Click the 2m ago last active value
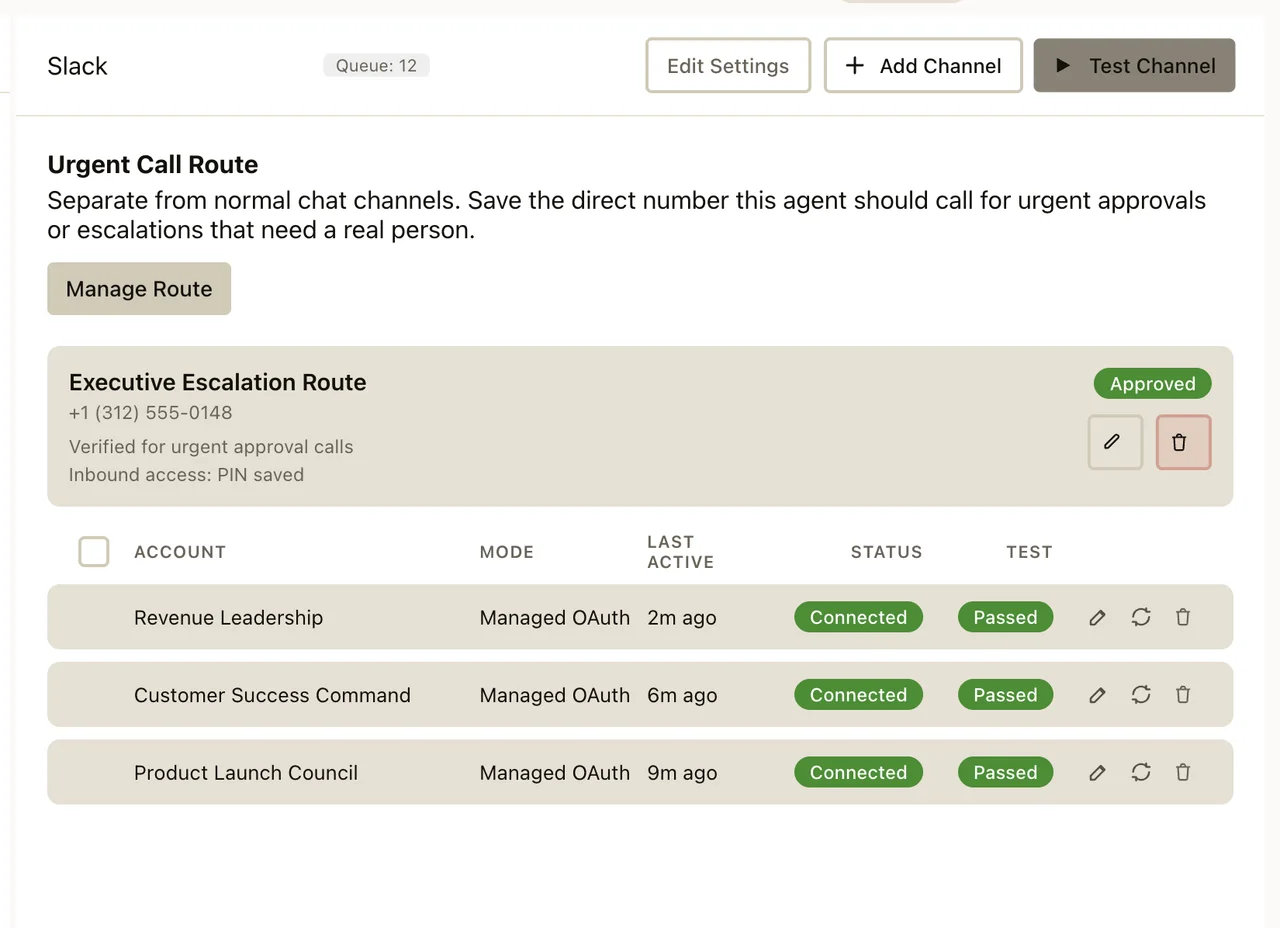Image resolution: width=1280 pixels, height=928 pixels. tap(682, 618)
